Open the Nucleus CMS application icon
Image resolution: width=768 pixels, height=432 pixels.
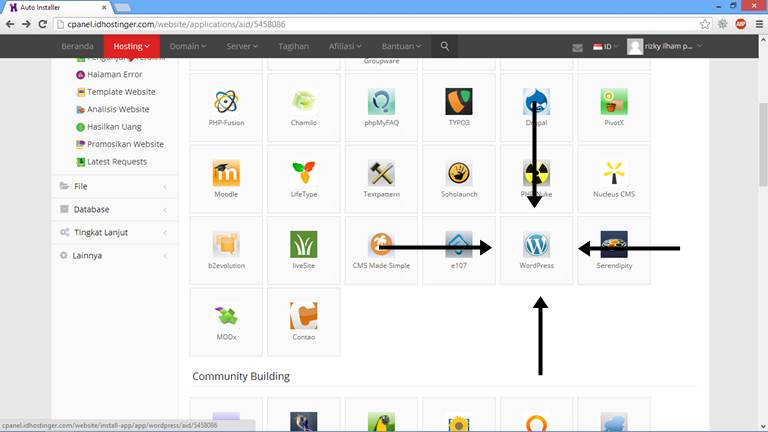614,173
